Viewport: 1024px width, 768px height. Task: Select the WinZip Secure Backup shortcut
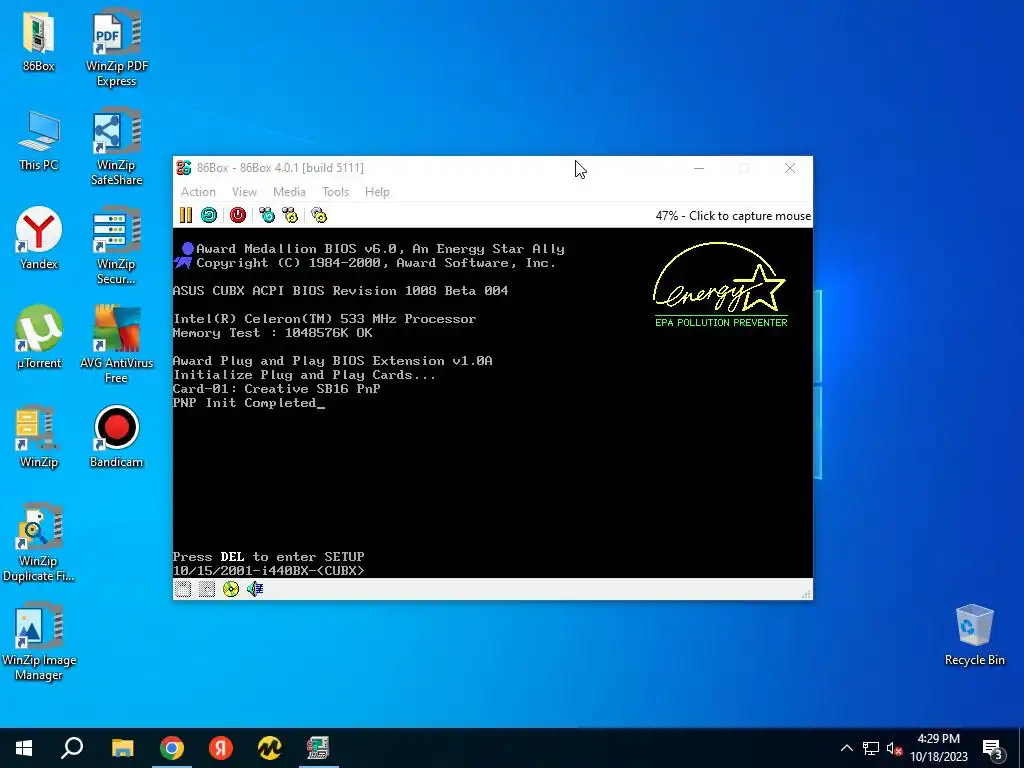click(116, 246)
